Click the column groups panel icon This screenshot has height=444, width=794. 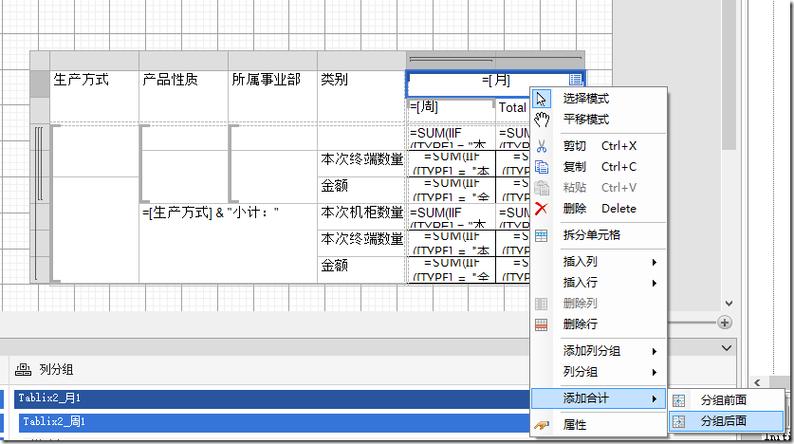click(x=23, y=370)
